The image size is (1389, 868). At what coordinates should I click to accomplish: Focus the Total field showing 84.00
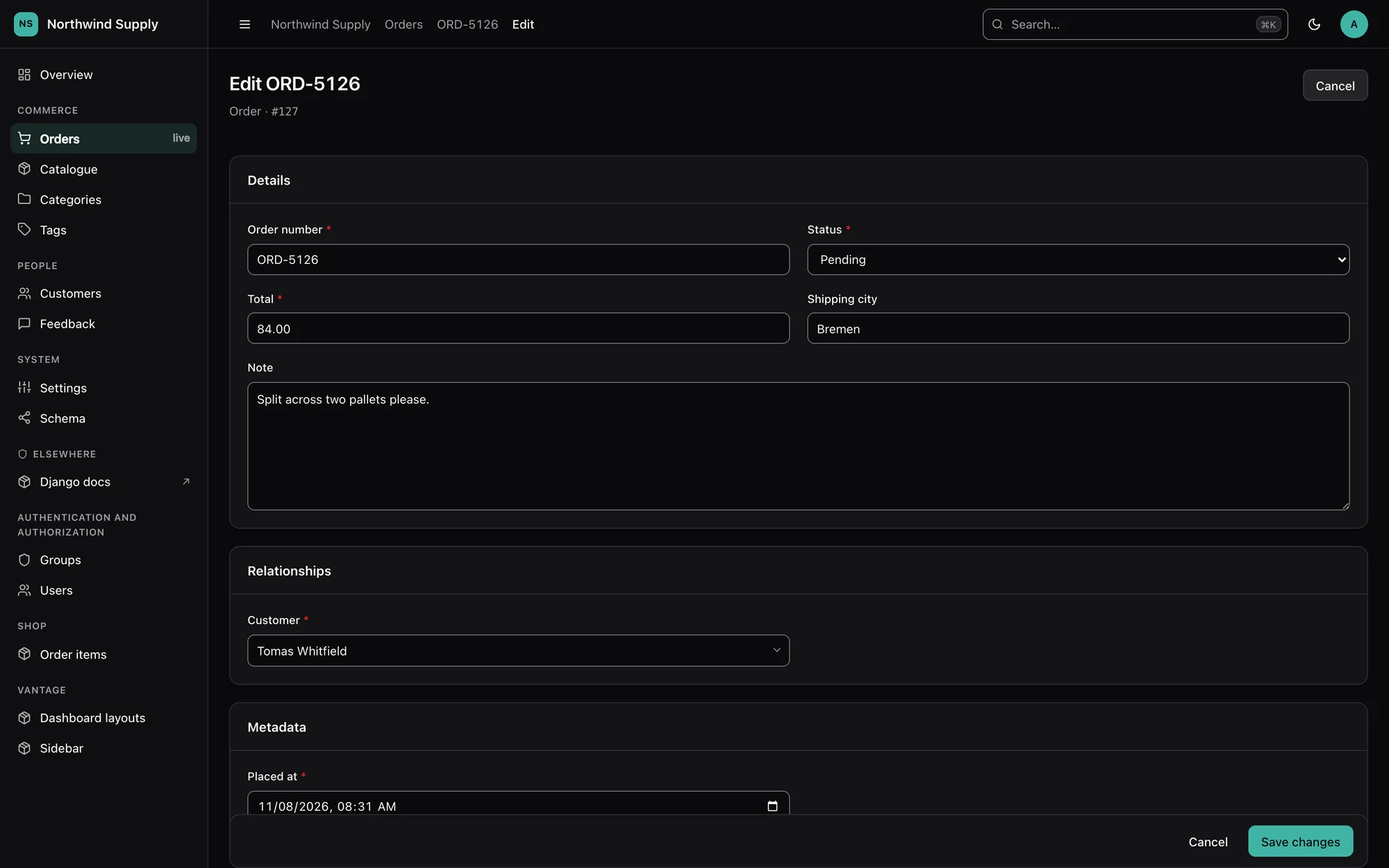518,328
